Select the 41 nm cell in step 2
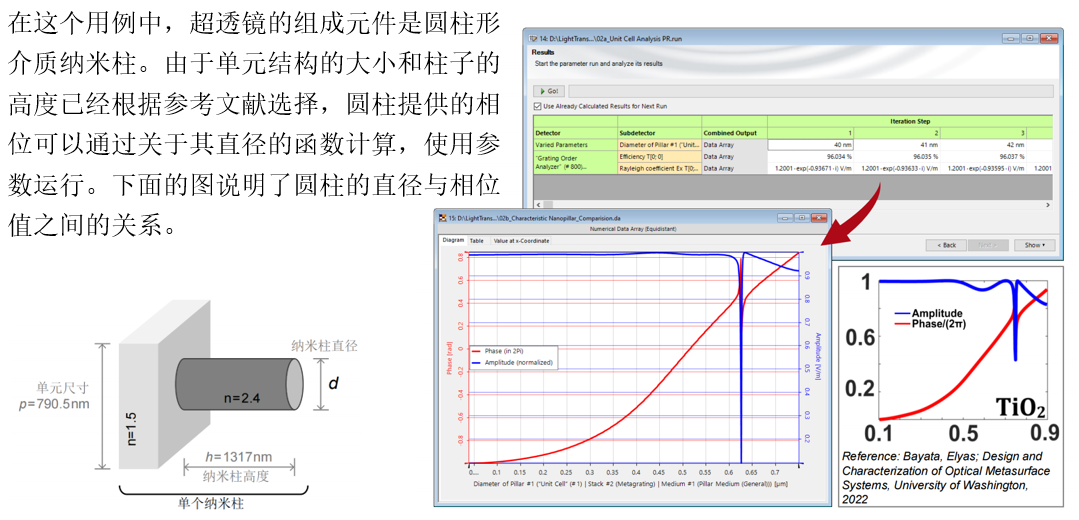 (896, 145)
